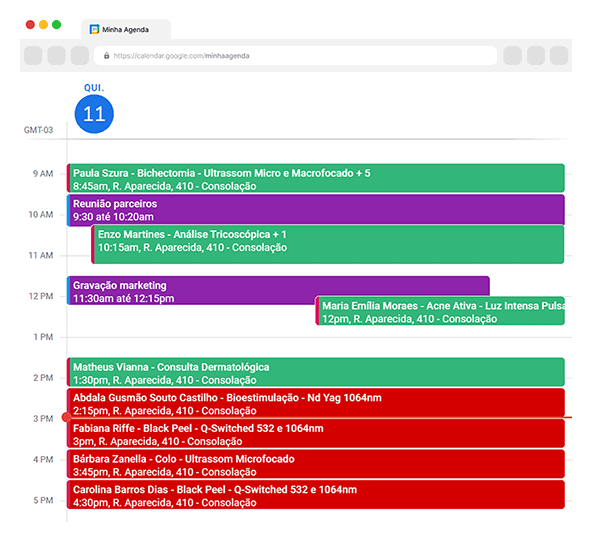This screenshot has width=606, height=540.
Task: Close the window with the red dot
Action: point(30,24)
